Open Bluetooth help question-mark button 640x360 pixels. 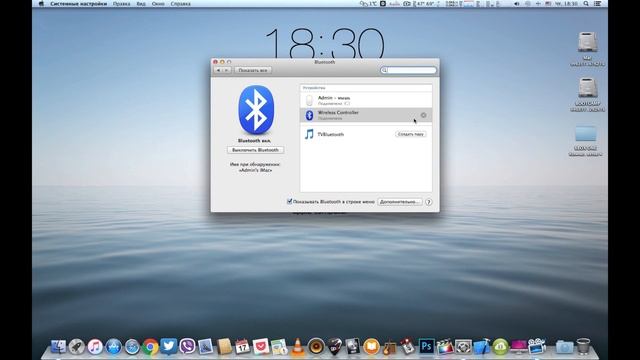(429, 202)
